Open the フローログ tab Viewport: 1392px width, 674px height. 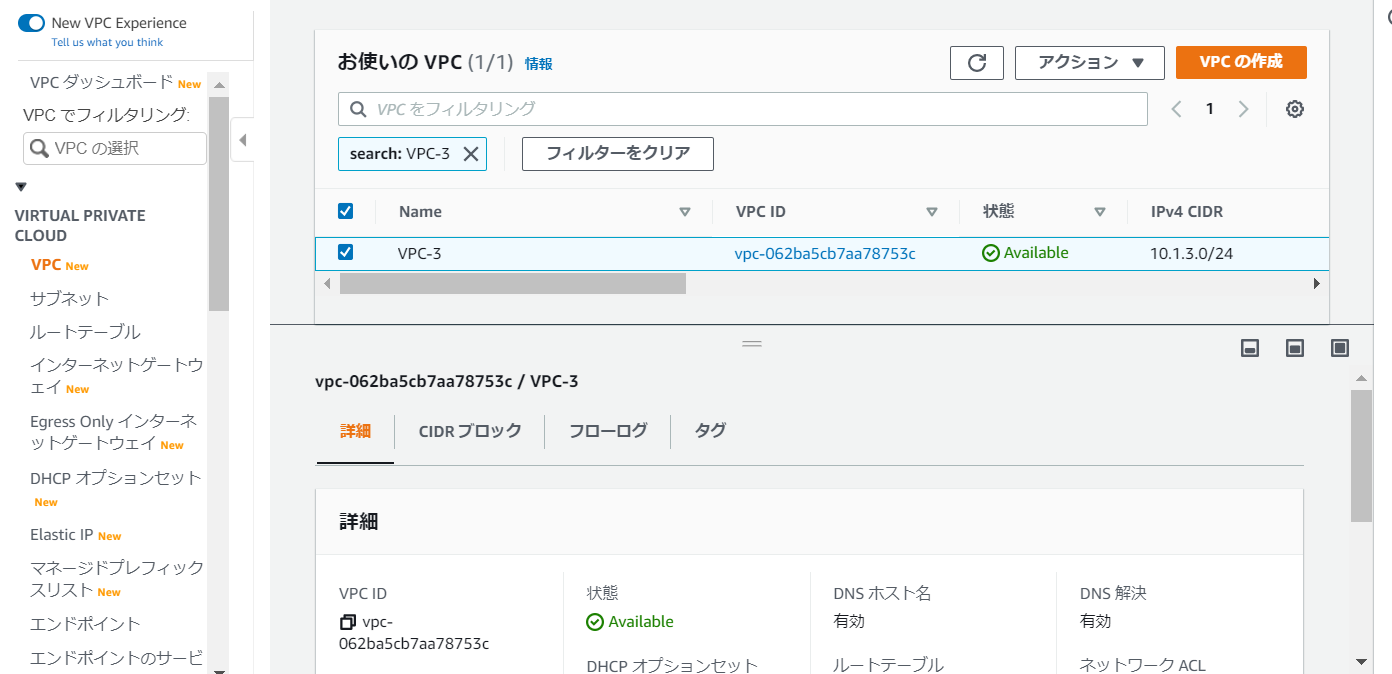pyautogui.click(x=607, y=431)
